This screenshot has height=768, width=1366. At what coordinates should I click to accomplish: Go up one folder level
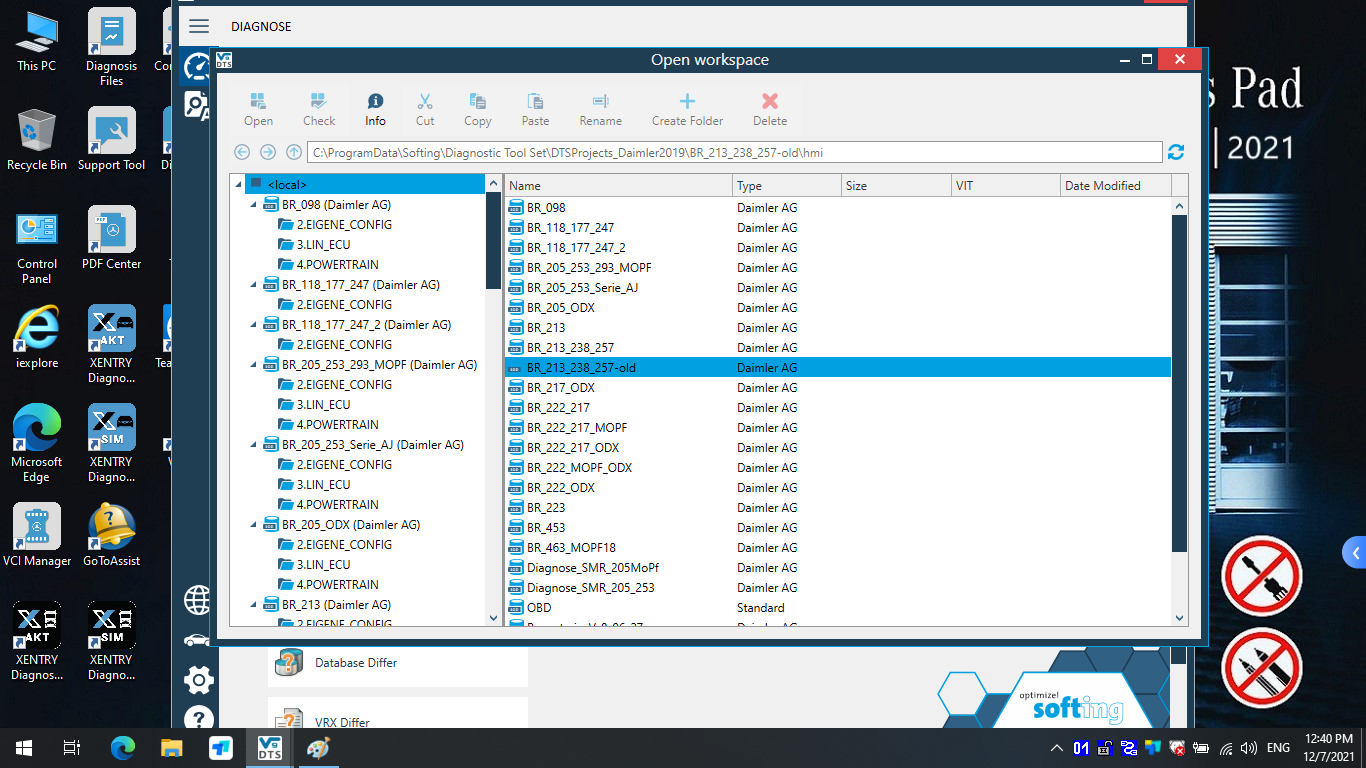click(x=294, y=152)
